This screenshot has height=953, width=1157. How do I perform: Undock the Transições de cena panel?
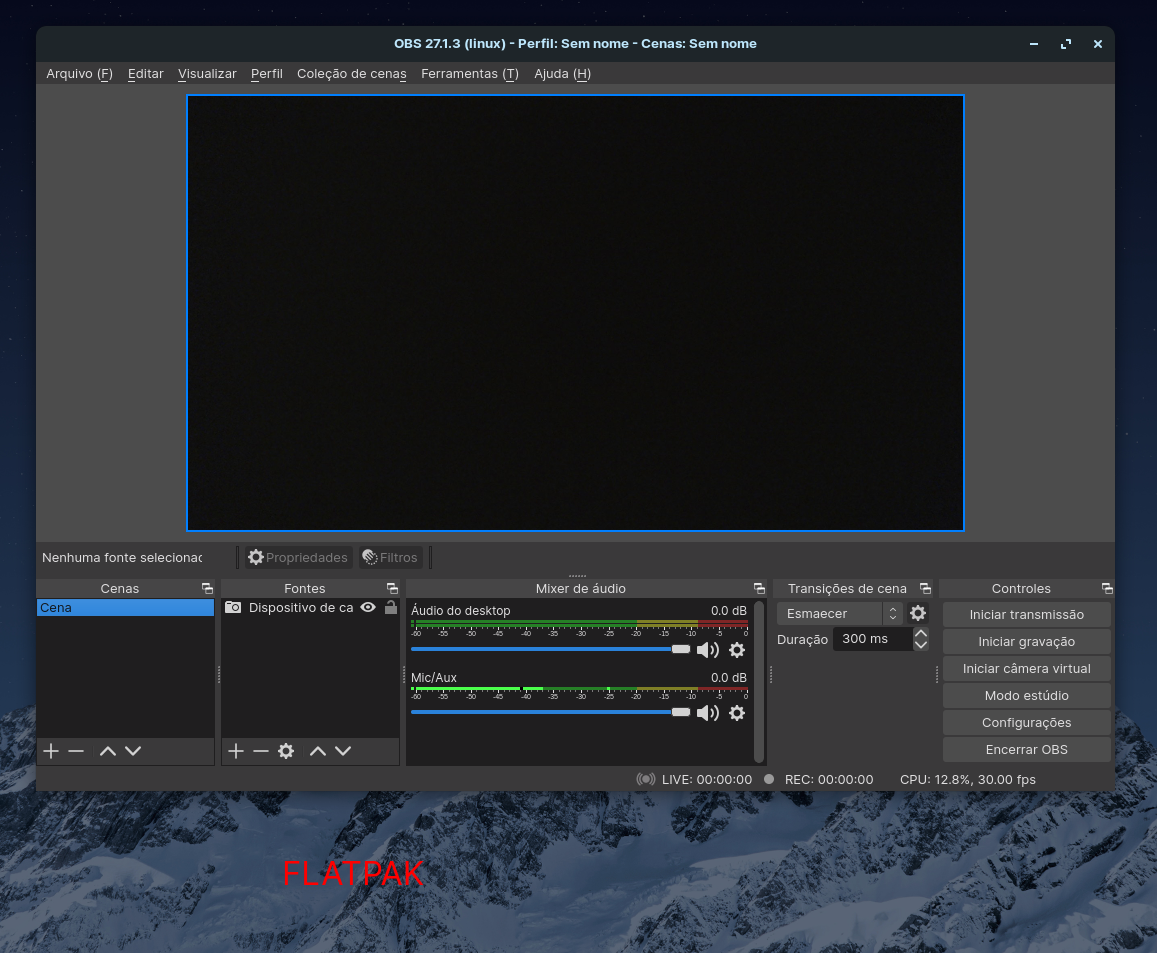click(925, 588)
